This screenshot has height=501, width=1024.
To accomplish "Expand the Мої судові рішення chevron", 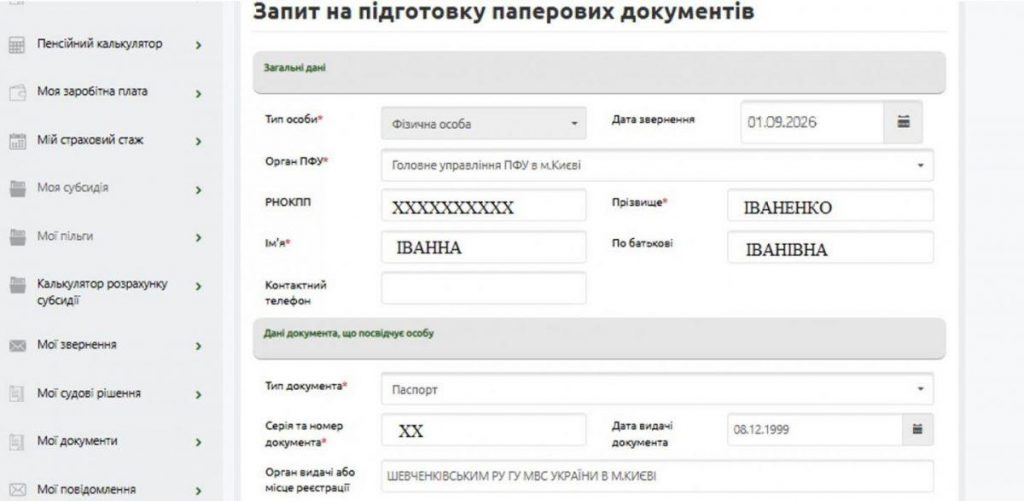I will [198, 395].
